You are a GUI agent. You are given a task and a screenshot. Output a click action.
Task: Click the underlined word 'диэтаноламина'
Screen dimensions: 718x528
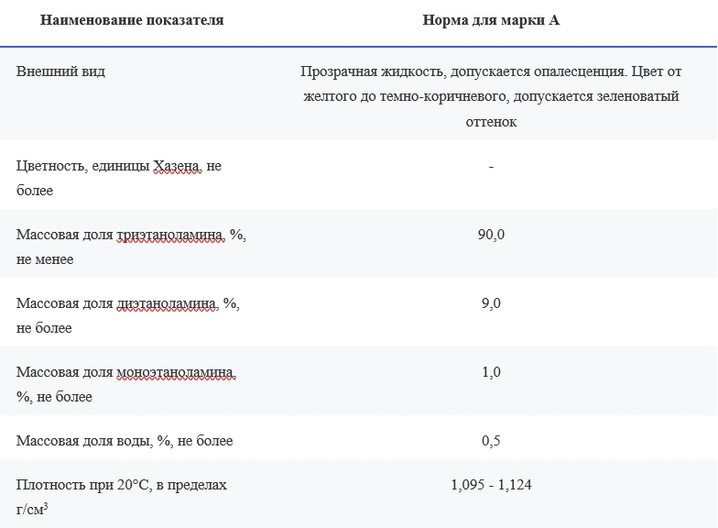point(167,303)
